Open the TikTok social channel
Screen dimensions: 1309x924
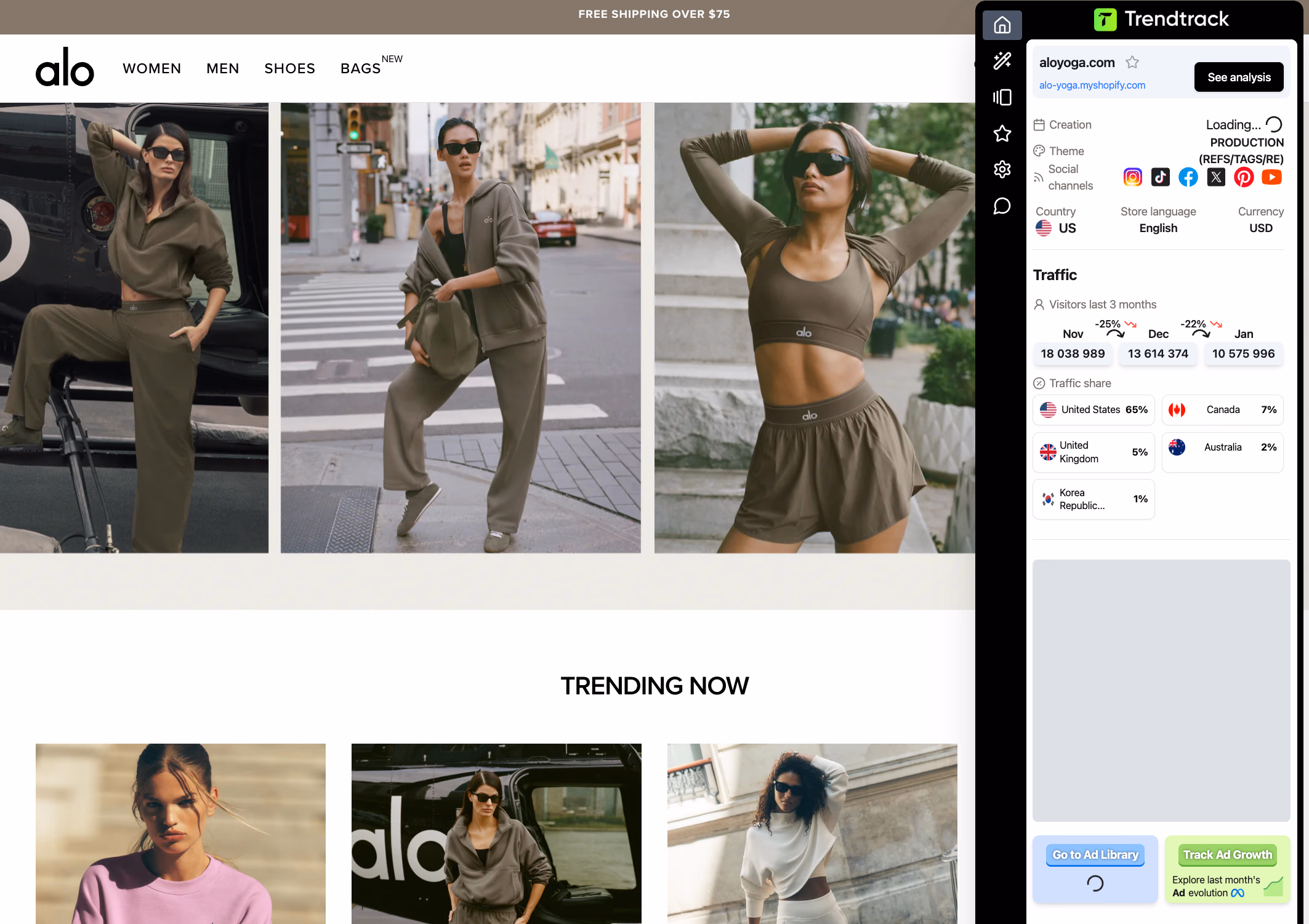click(x=1160, y=177)
